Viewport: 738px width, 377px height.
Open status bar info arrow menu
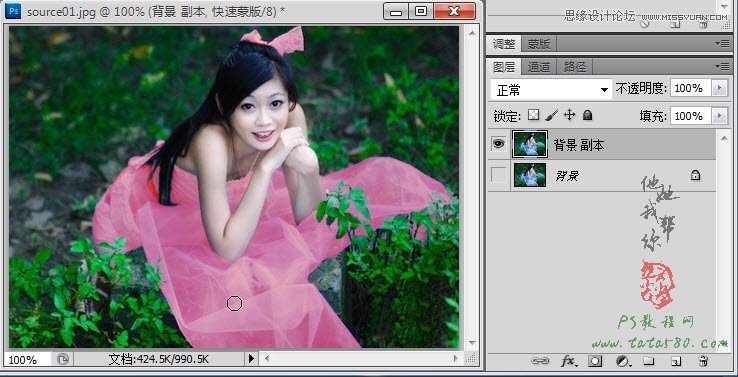(x=251, y=359)
